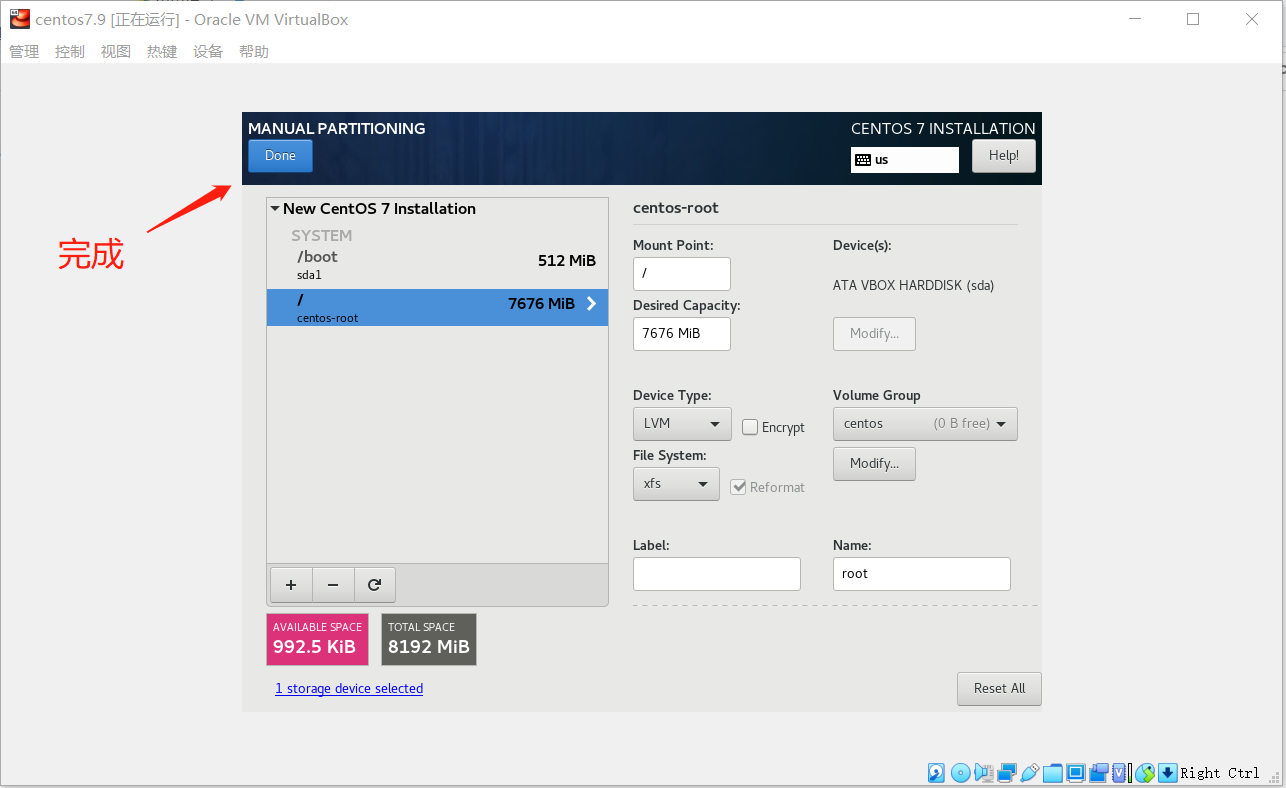Click the optical disc status icon
This screenshot has height=788, width=1286.
[x=960, y=772]
